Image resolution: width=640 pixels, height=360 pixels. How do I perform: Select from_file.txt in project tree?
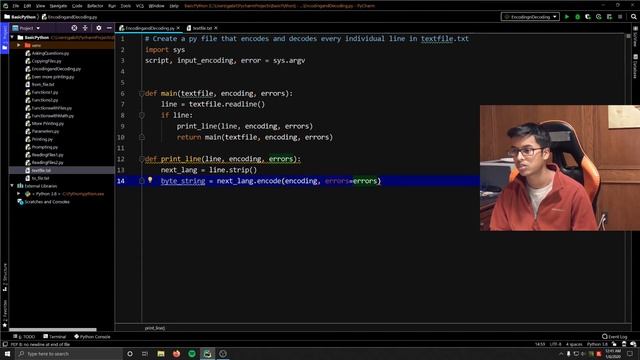tap(43, 84)
